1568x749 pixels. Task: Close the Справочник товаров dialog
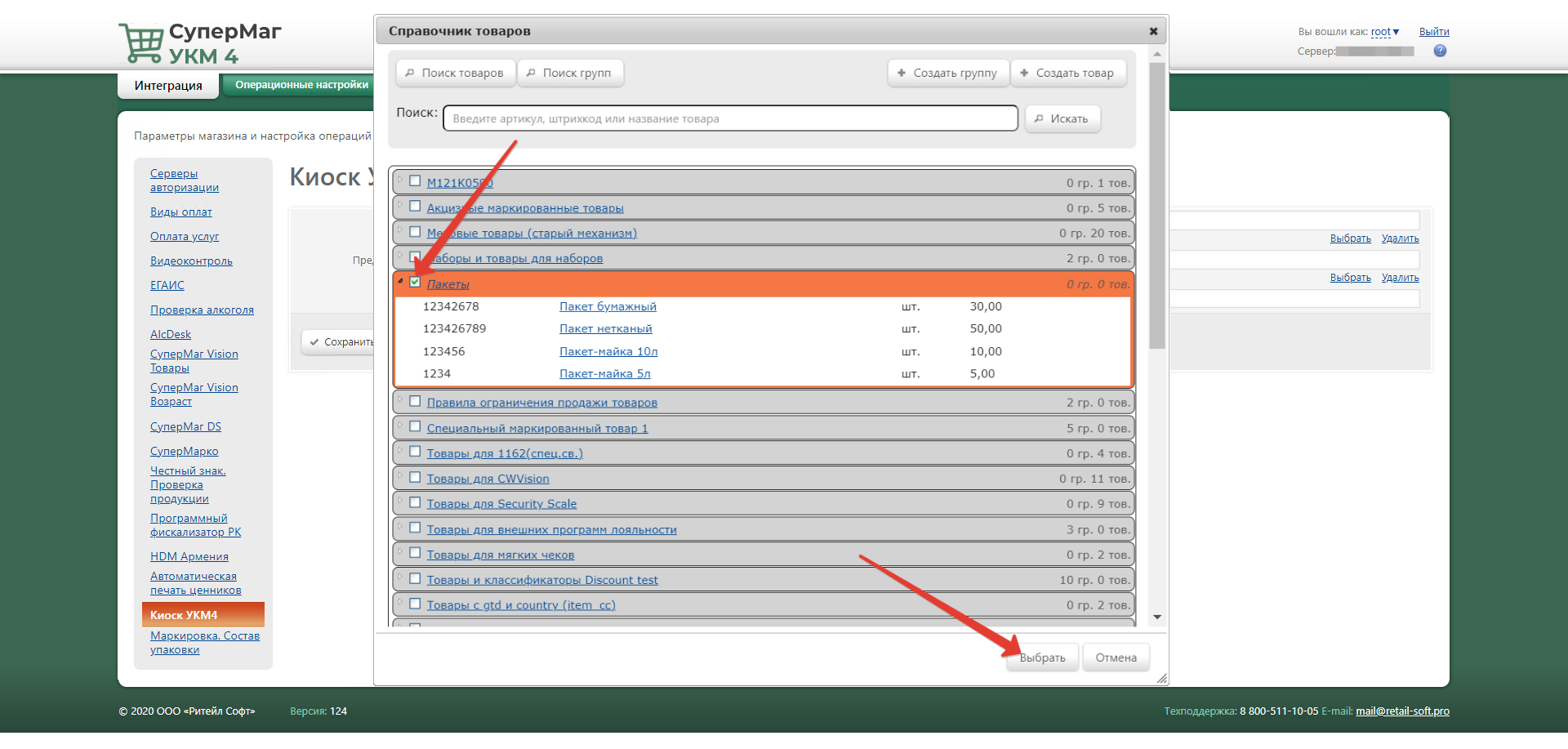point(1153,31)
